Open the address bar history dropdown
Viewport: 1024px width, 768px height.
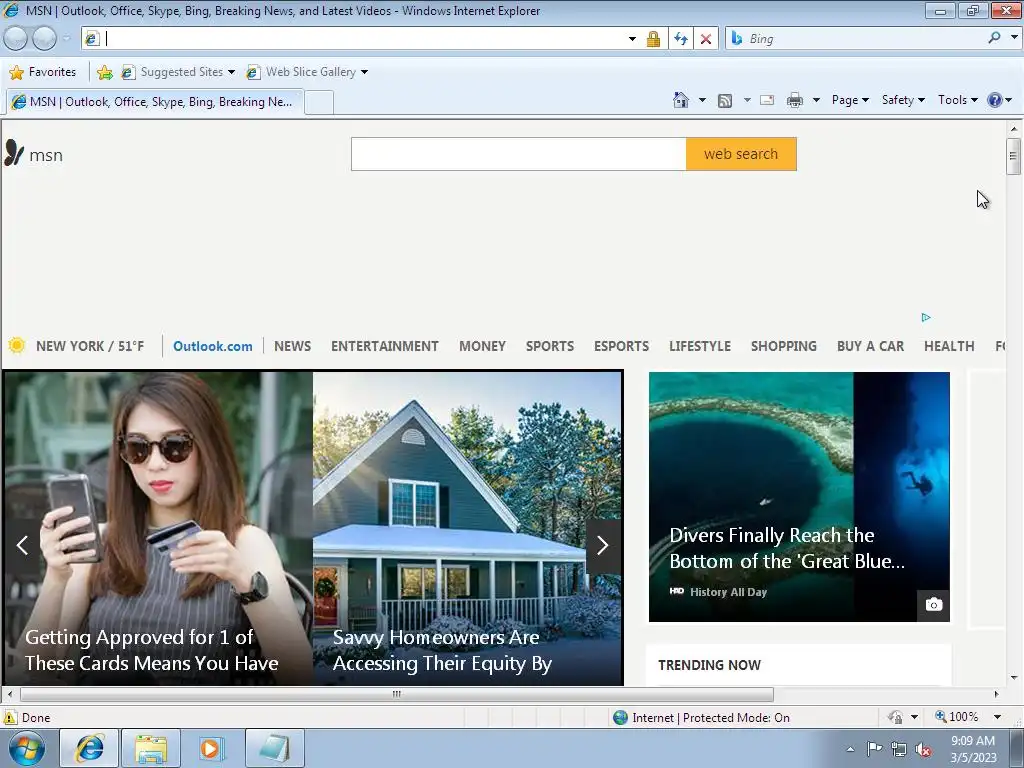[632, 39]
